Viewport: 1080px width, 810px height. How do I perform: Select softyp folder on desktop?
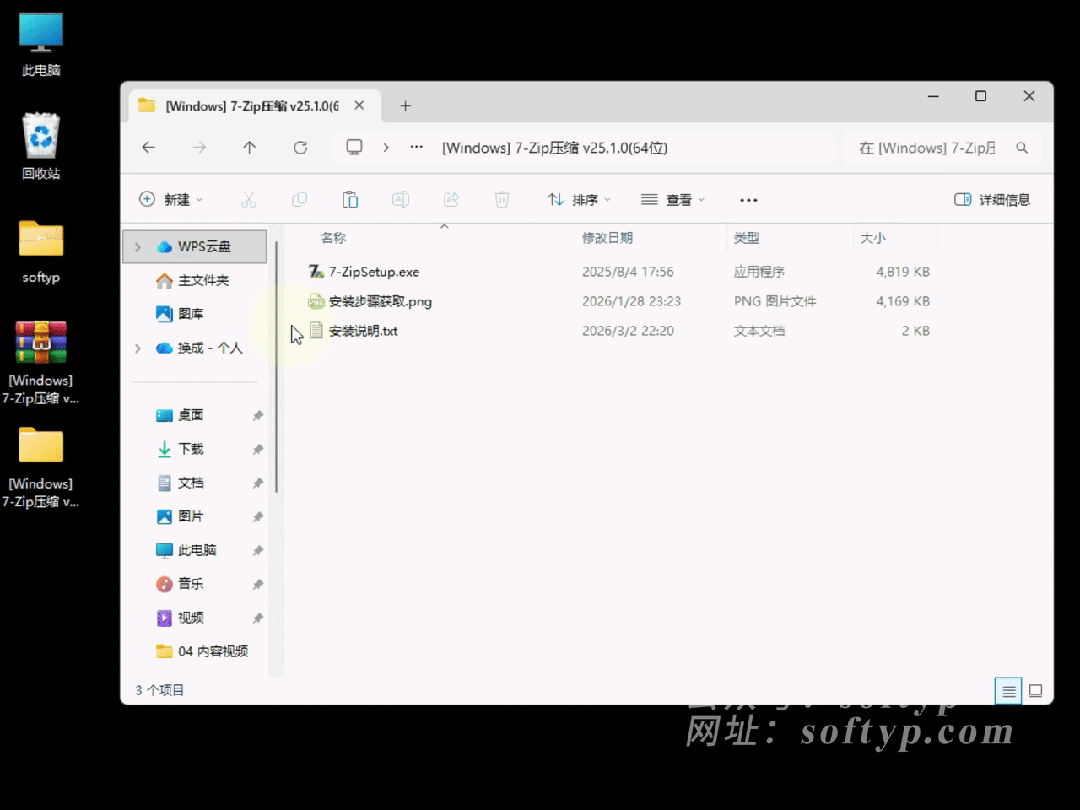(x=41, y=251)
